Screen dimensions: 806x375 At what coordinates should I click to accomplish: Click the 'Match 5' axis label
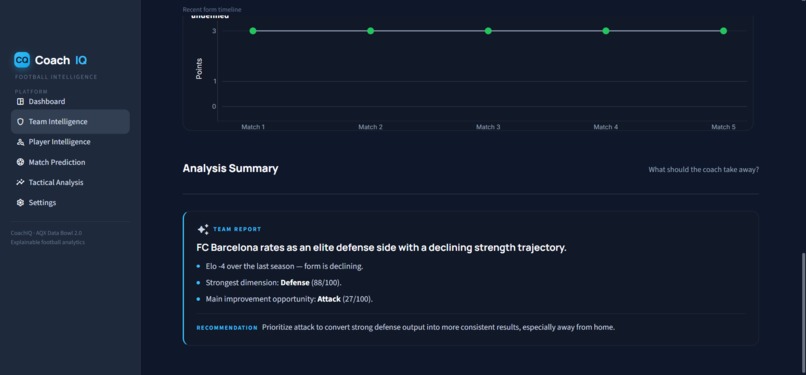[x=723, y=127]
